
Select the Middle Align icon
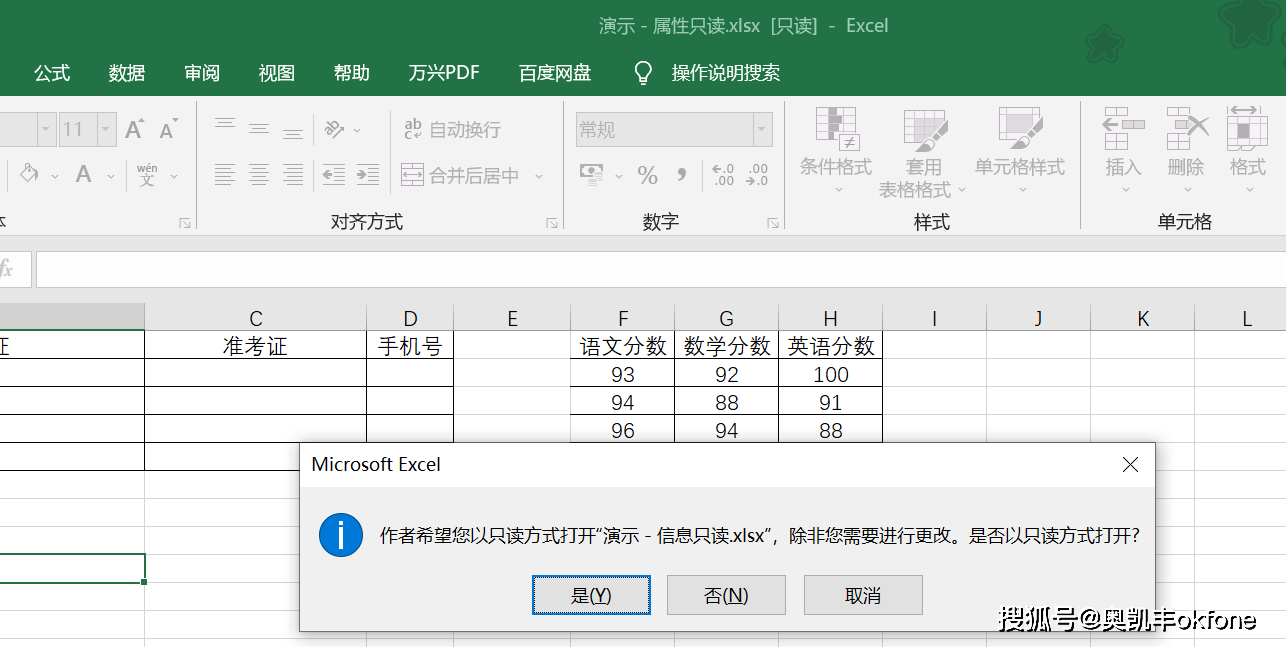point(259,129)
